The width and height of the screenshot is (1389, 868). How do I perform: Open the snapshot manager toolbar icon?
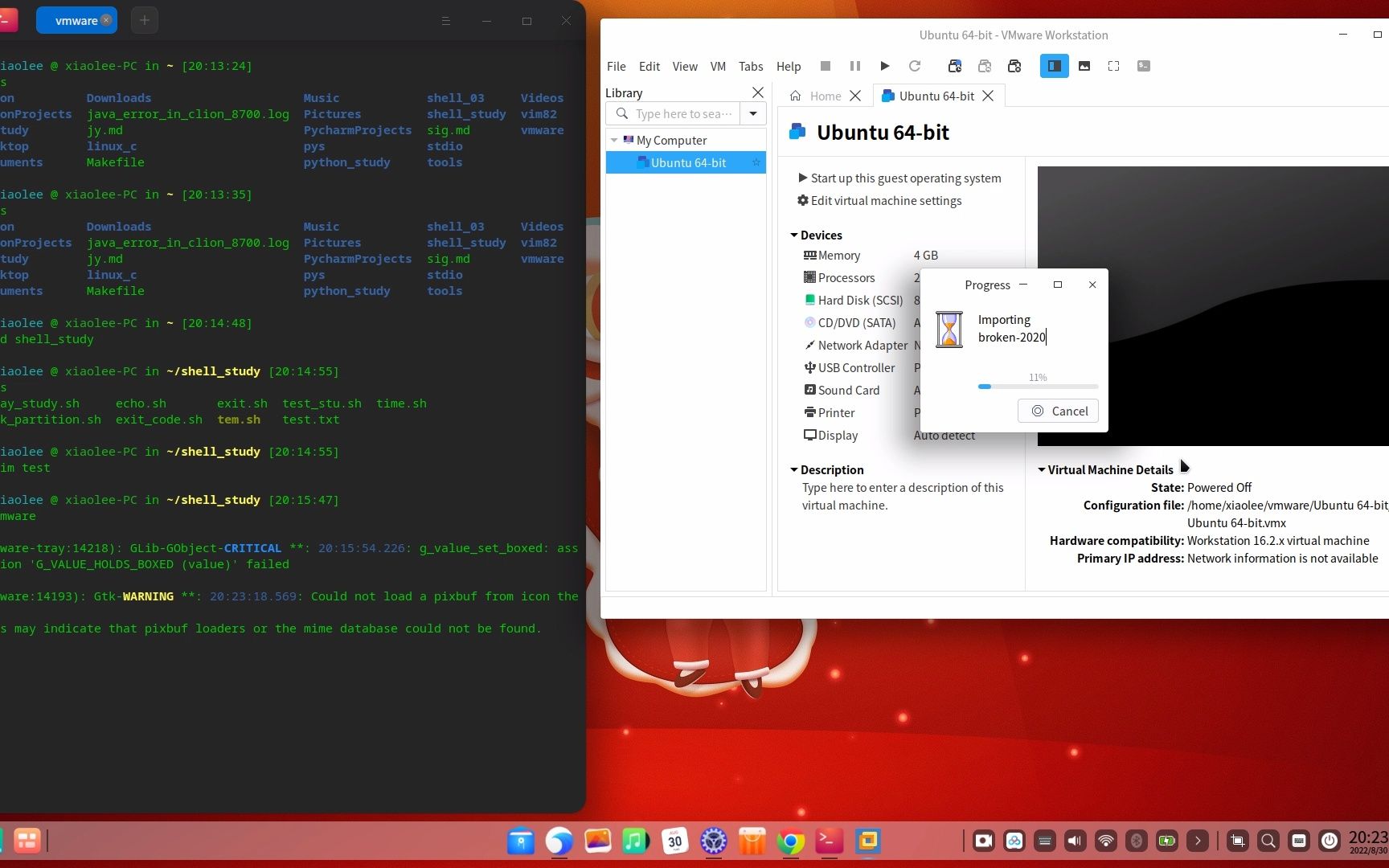(1014, 66)
